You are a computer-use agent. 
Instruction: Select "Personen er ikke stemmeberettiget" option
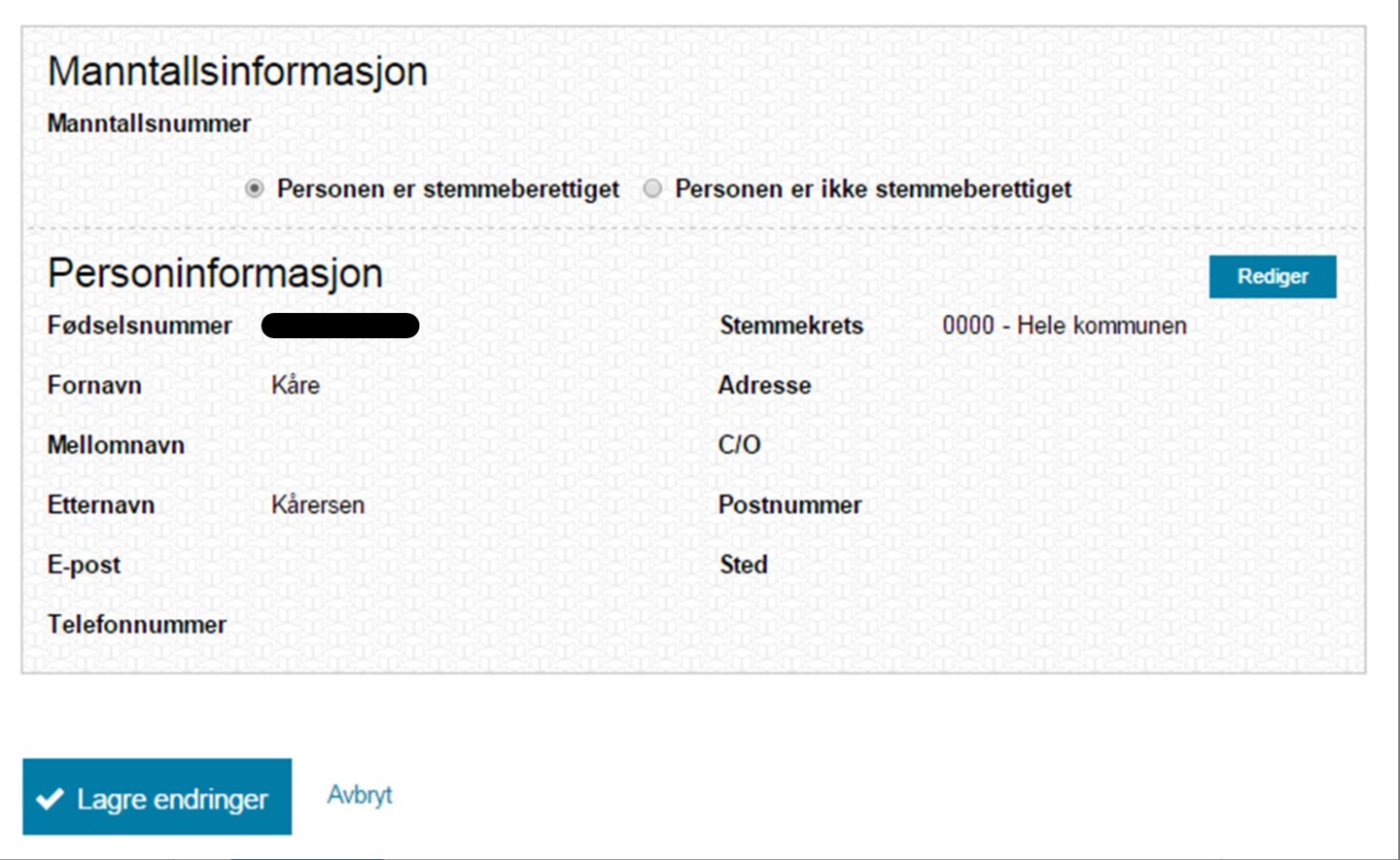click(x=653, y=189)
